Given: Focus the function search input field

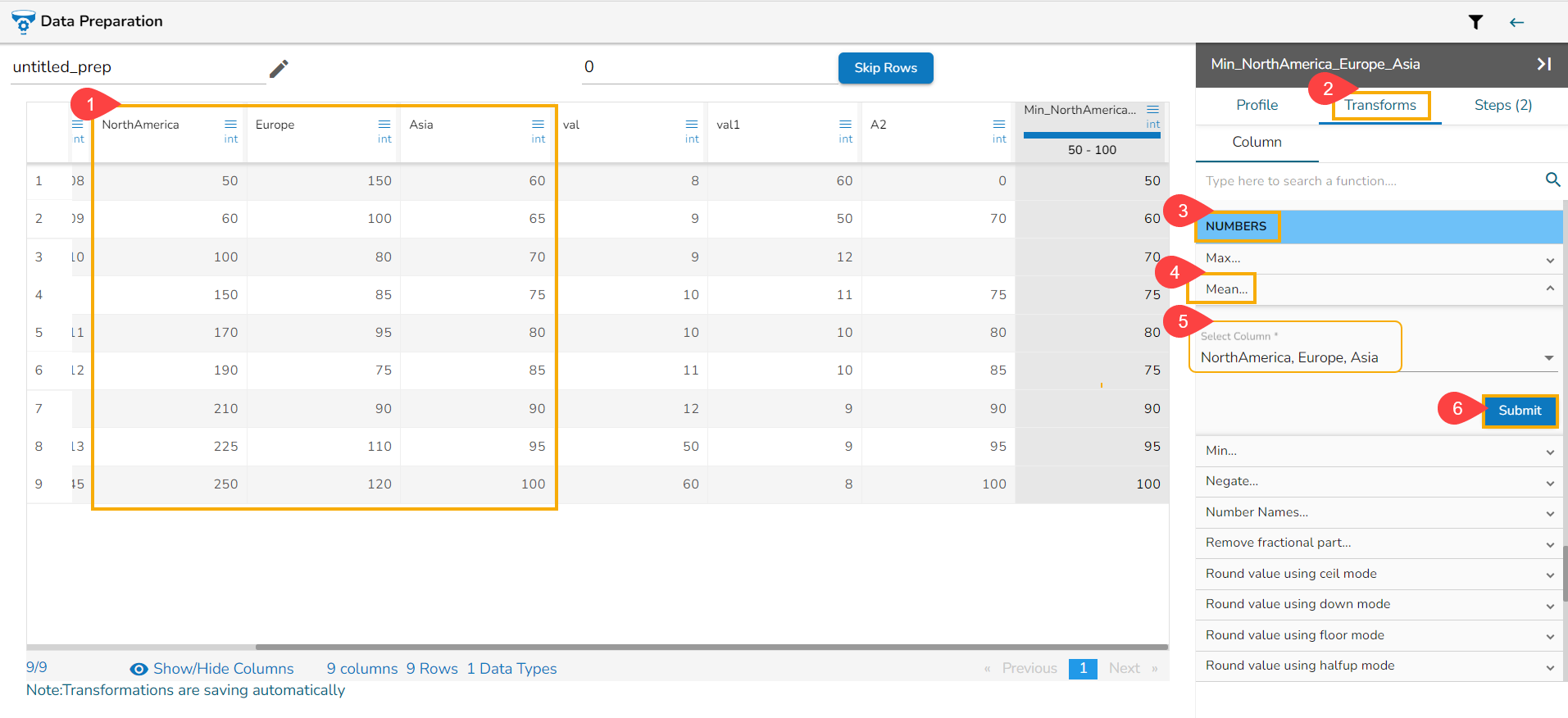Looking at the screenshot, I should pyautogui.click(x=1369, y=181).
